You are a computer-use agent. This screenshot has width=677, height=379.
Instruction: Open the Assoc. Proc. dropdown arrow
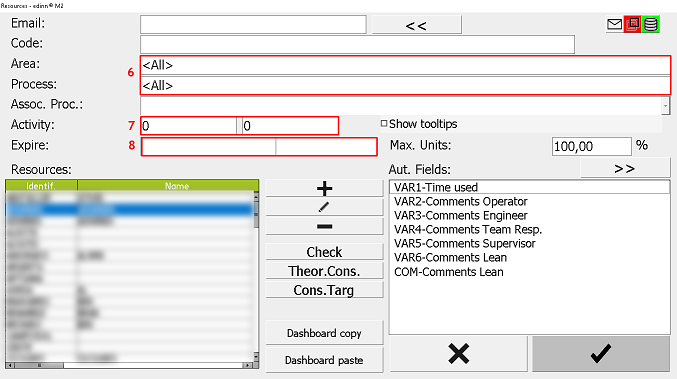tap(665, 105)
